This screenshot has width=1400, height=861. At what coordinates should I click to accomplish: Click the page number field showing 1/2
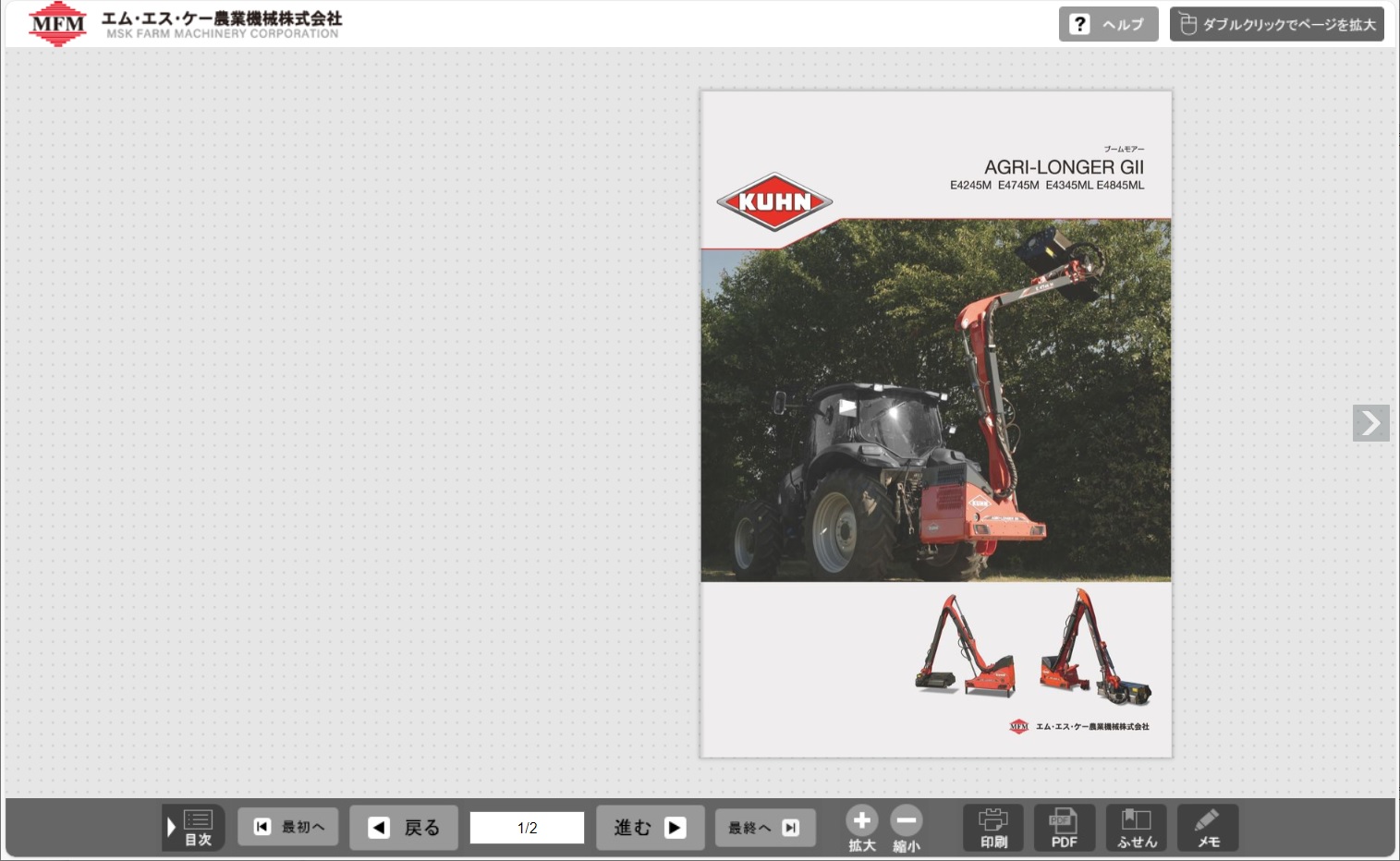[527, 828]
